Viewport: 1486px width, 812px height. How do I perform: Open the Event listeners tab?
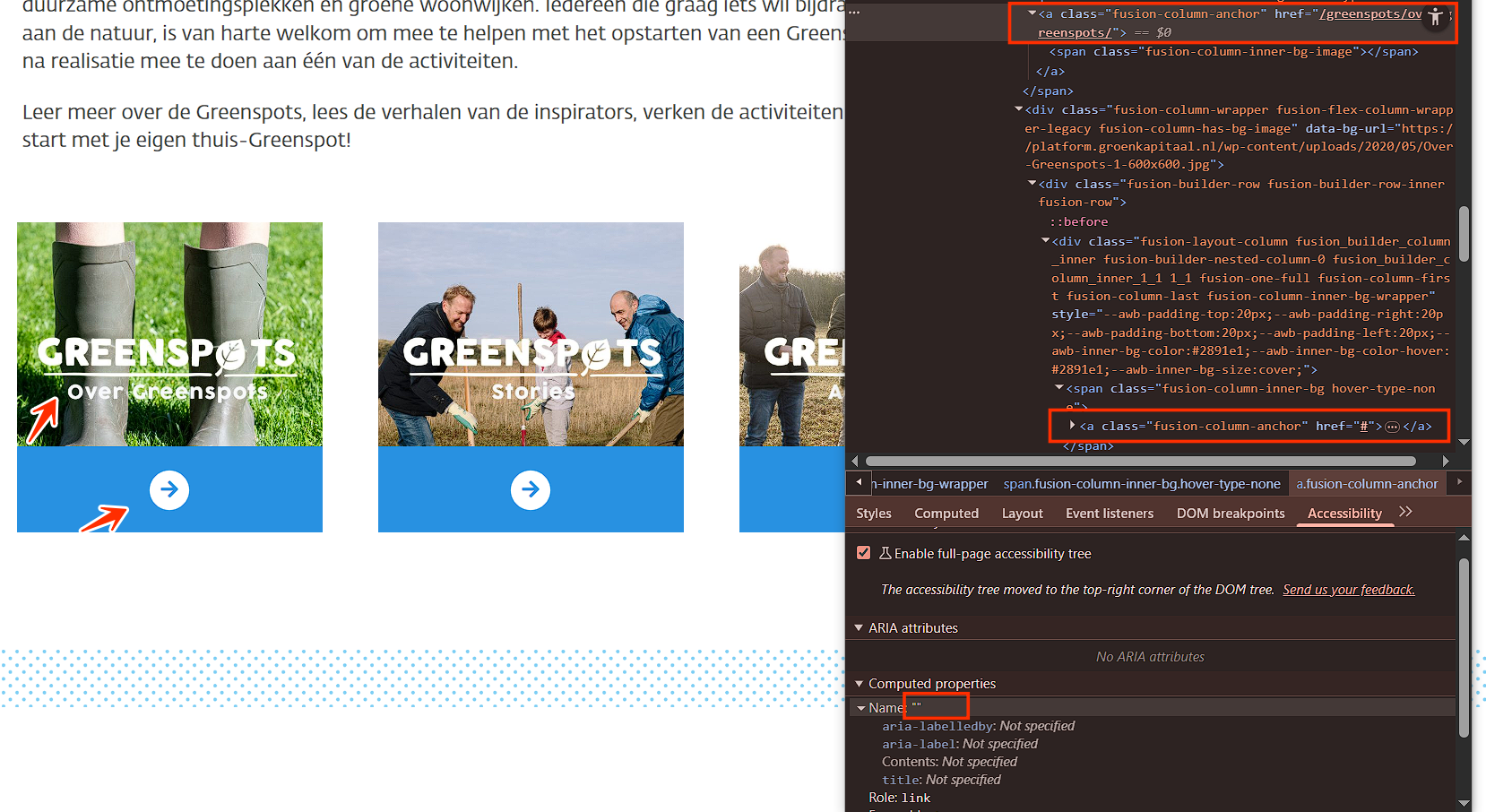pos(1109,514)
